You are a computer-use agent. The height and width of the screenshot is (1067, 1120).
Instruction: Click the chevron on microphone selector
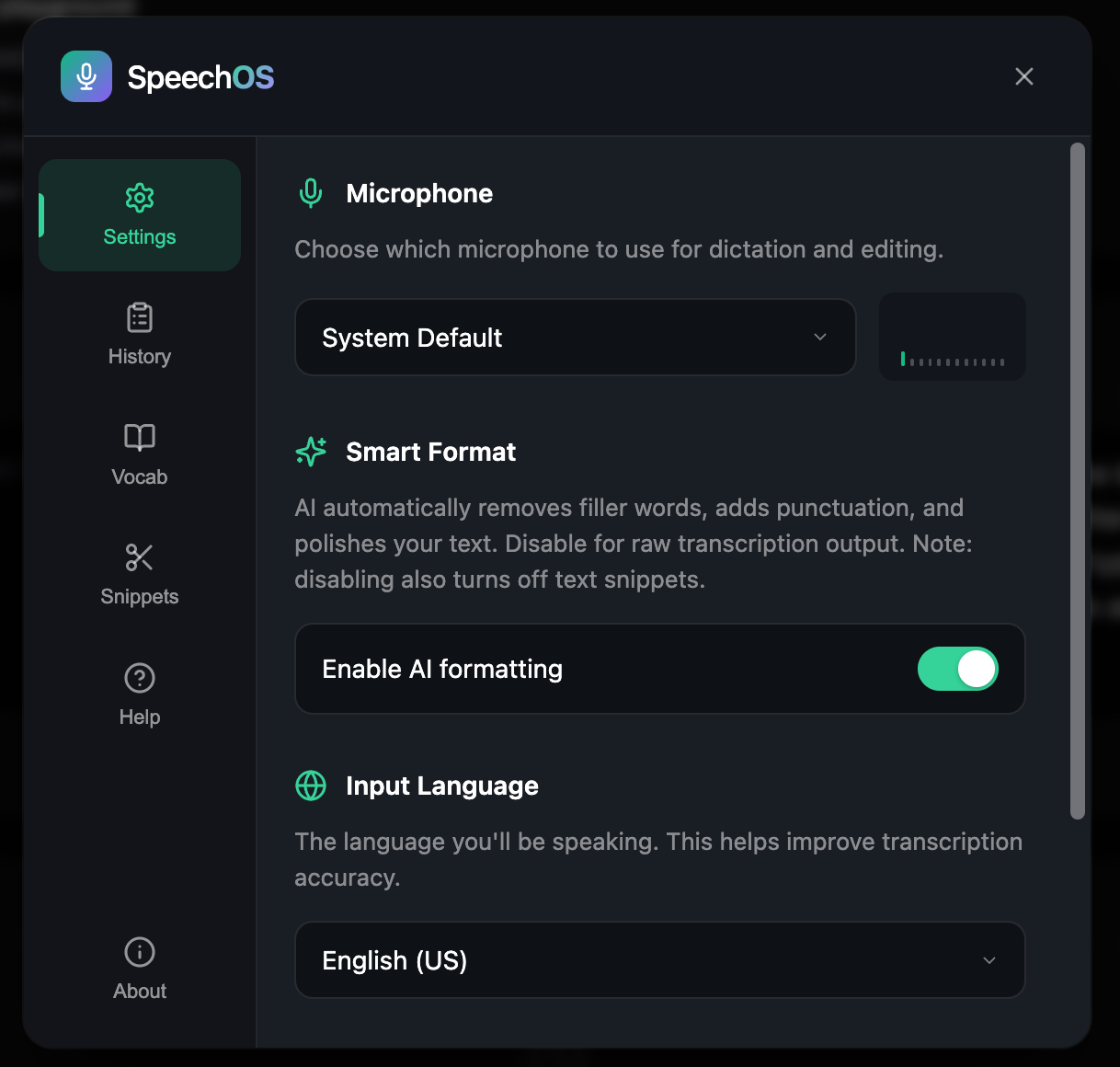click(820, 338)
